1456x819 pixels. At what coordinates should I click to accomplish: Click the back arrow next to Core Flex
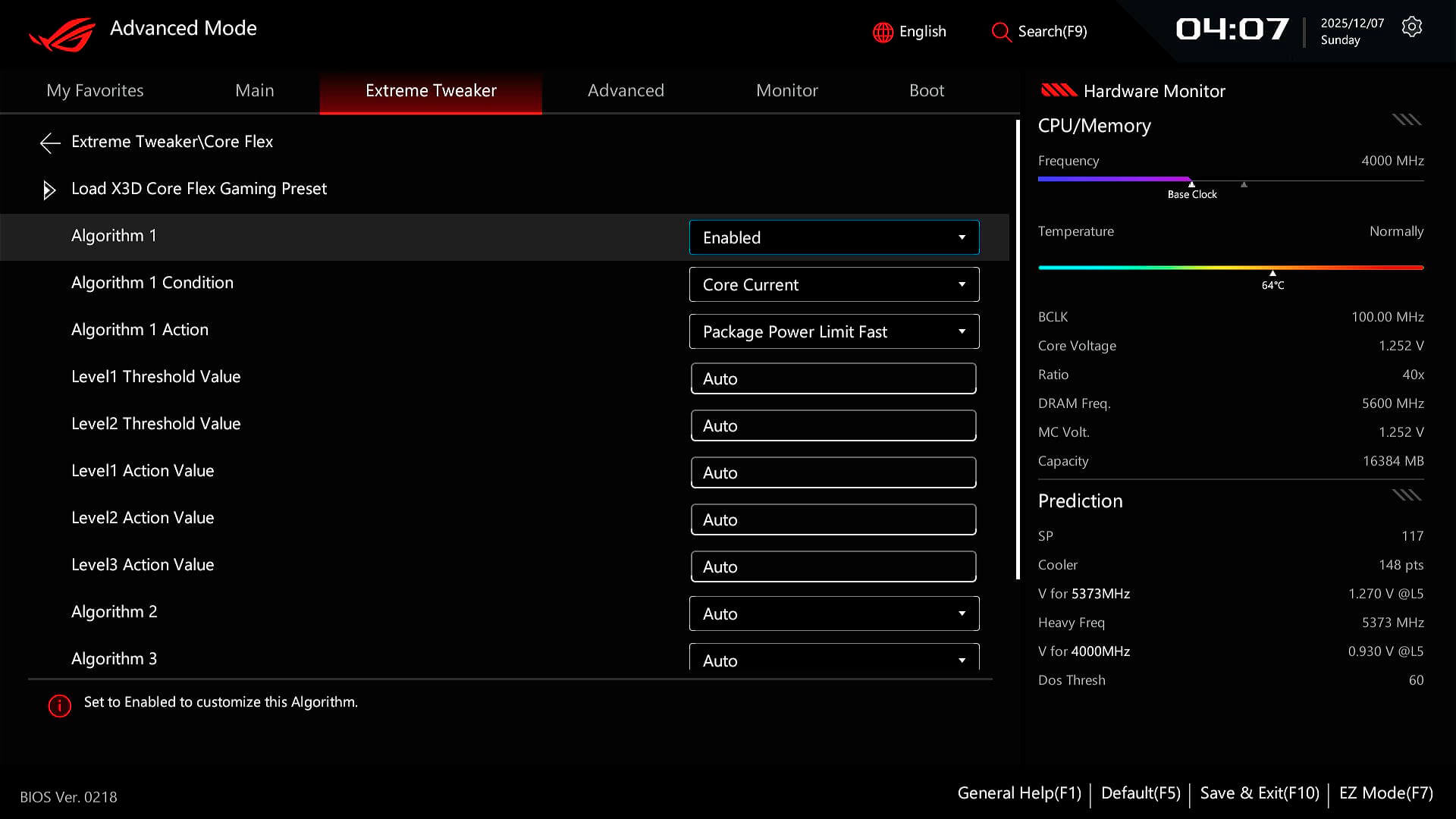click(x=50, y=143)
